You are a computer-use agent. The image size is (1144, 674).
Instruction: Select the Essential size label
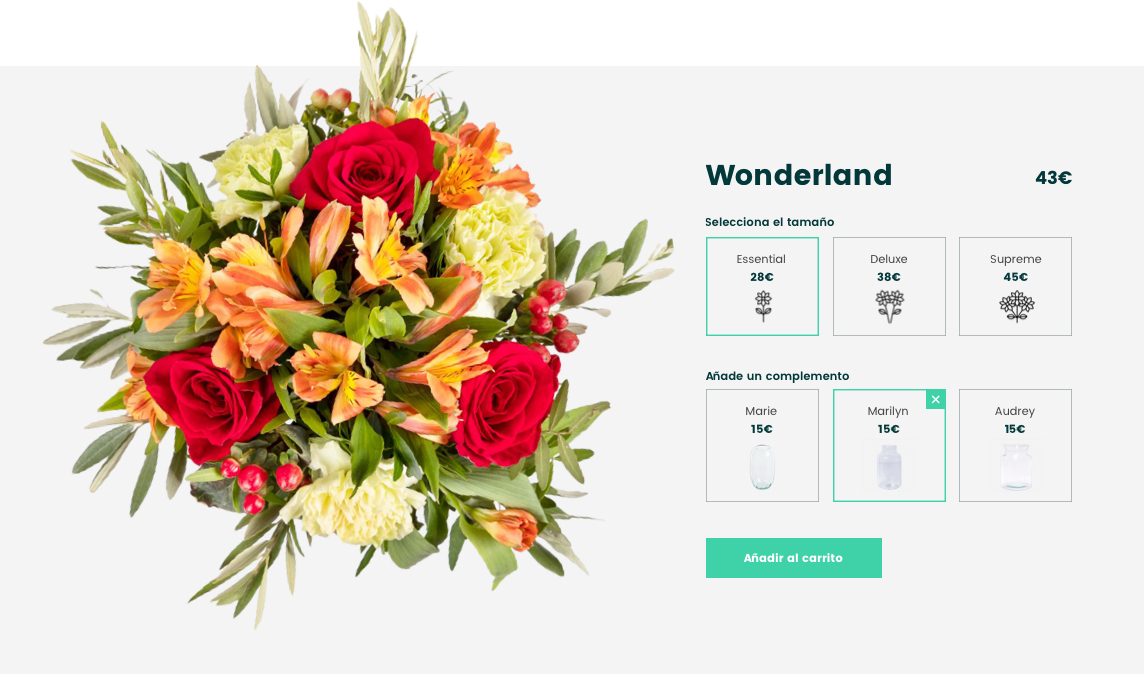(x=761, y=259)
